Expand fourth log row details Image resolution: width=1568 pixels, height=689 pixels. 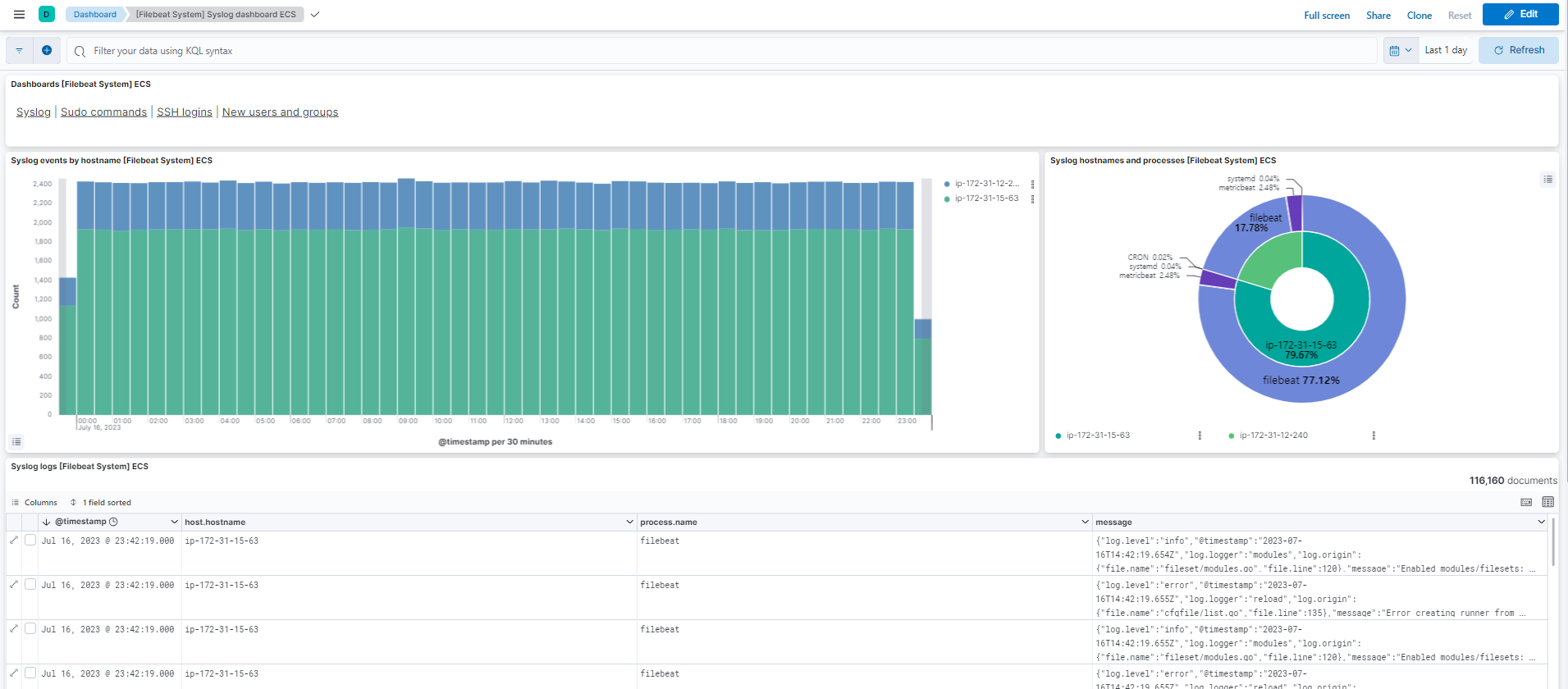[14, 673]
